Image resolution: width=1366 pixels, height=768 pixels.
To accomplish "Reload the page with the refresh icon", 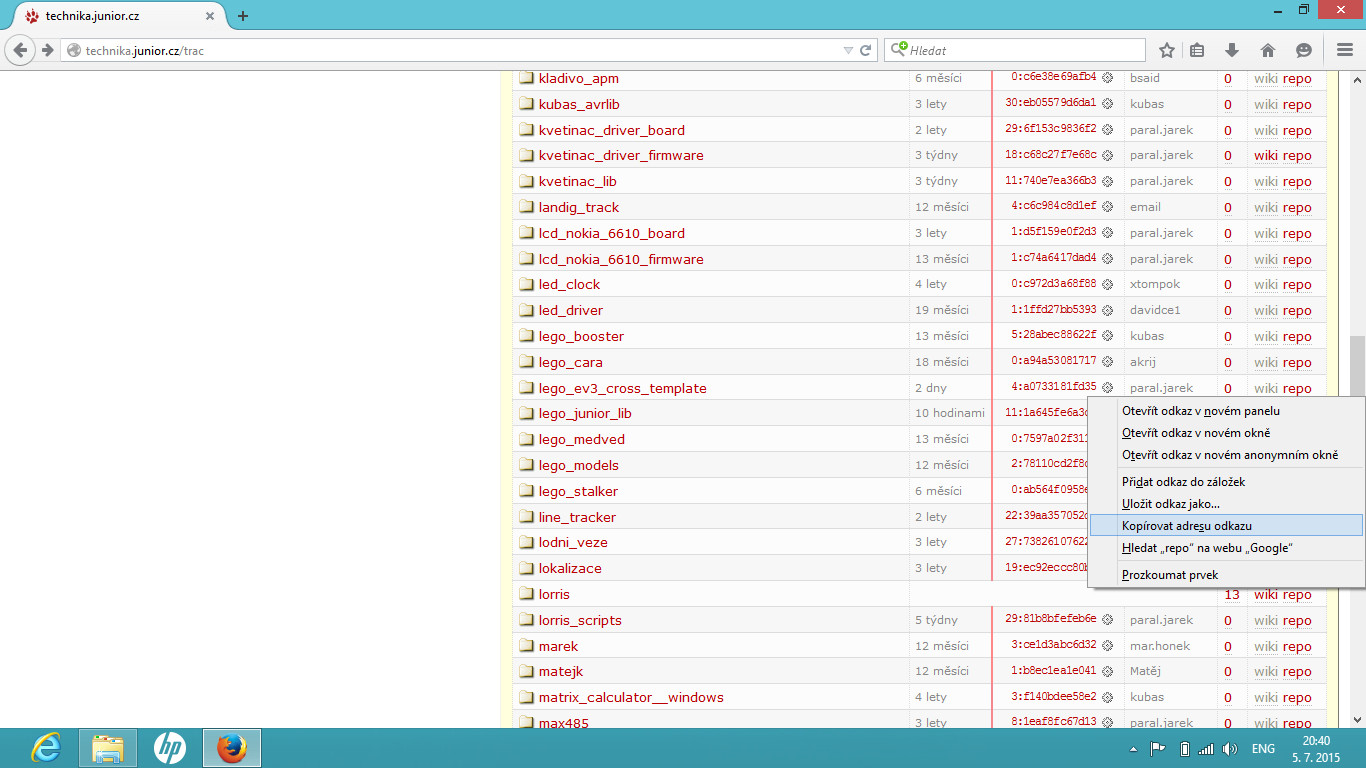I will (x=866, y=50).
